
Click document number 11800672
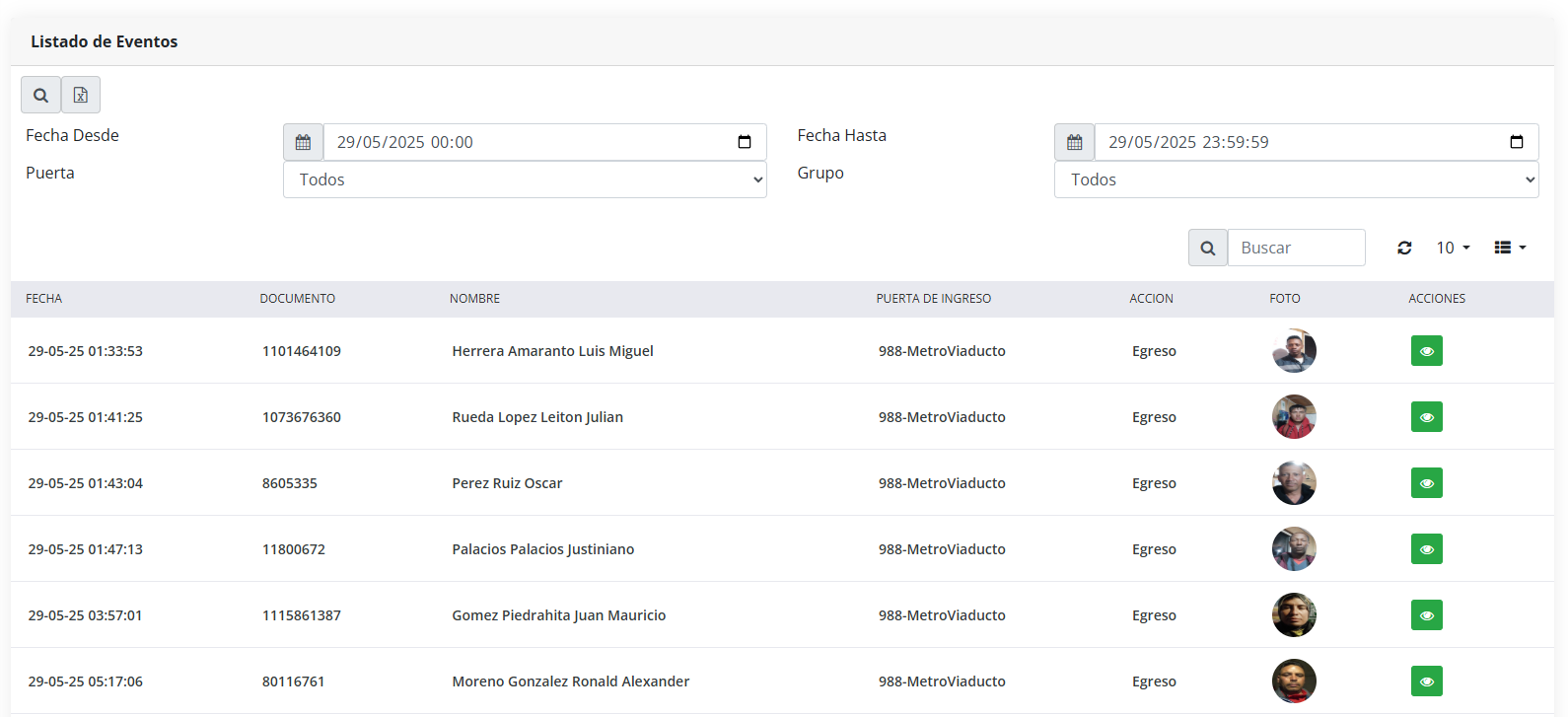tap(294, 549)
